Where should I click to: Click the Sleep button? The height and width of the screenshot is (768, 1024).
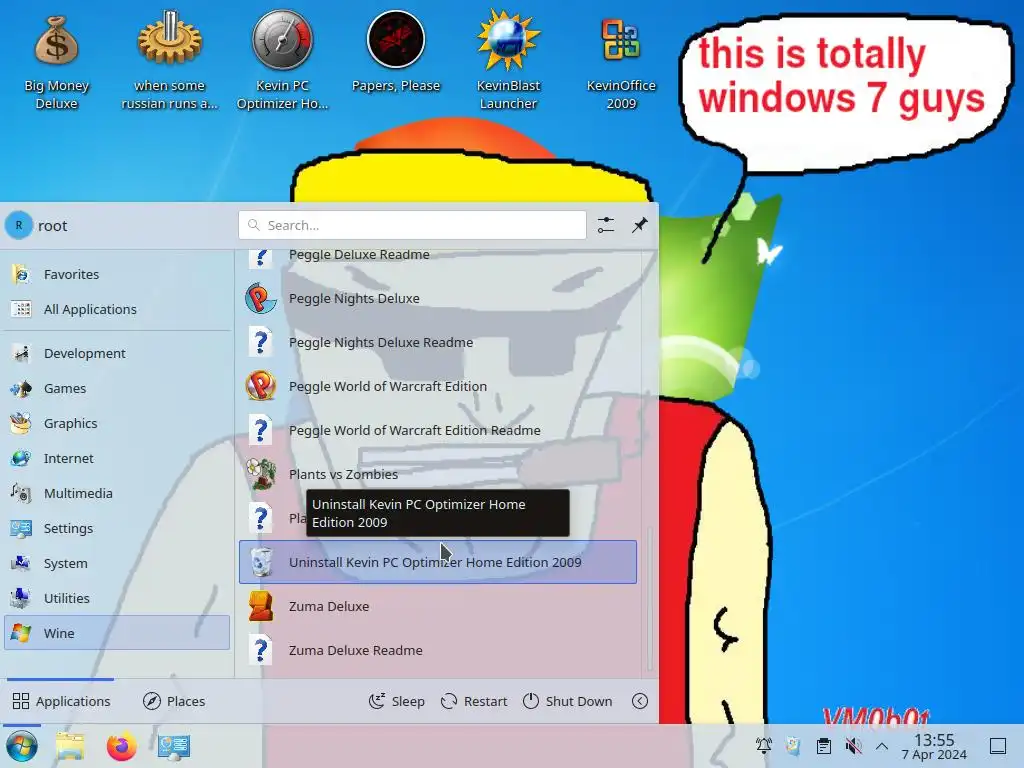pos(396,701)
